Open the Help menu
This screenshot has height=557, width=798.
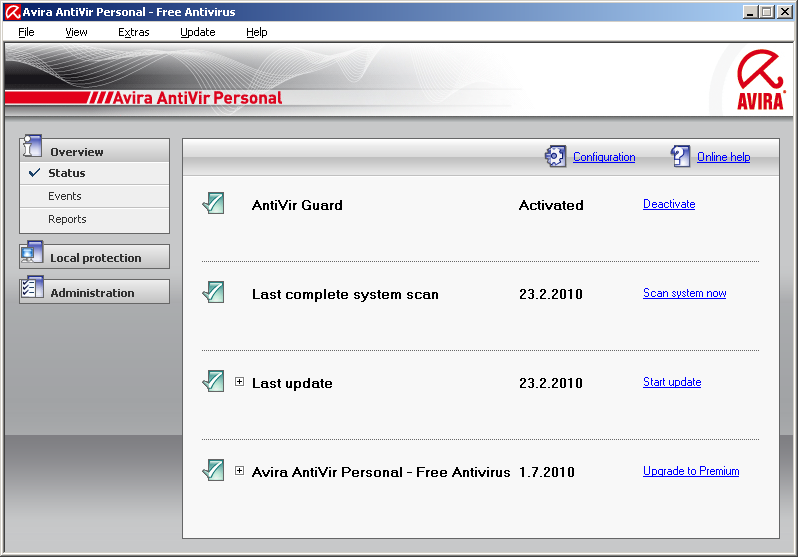pos(256,32)
